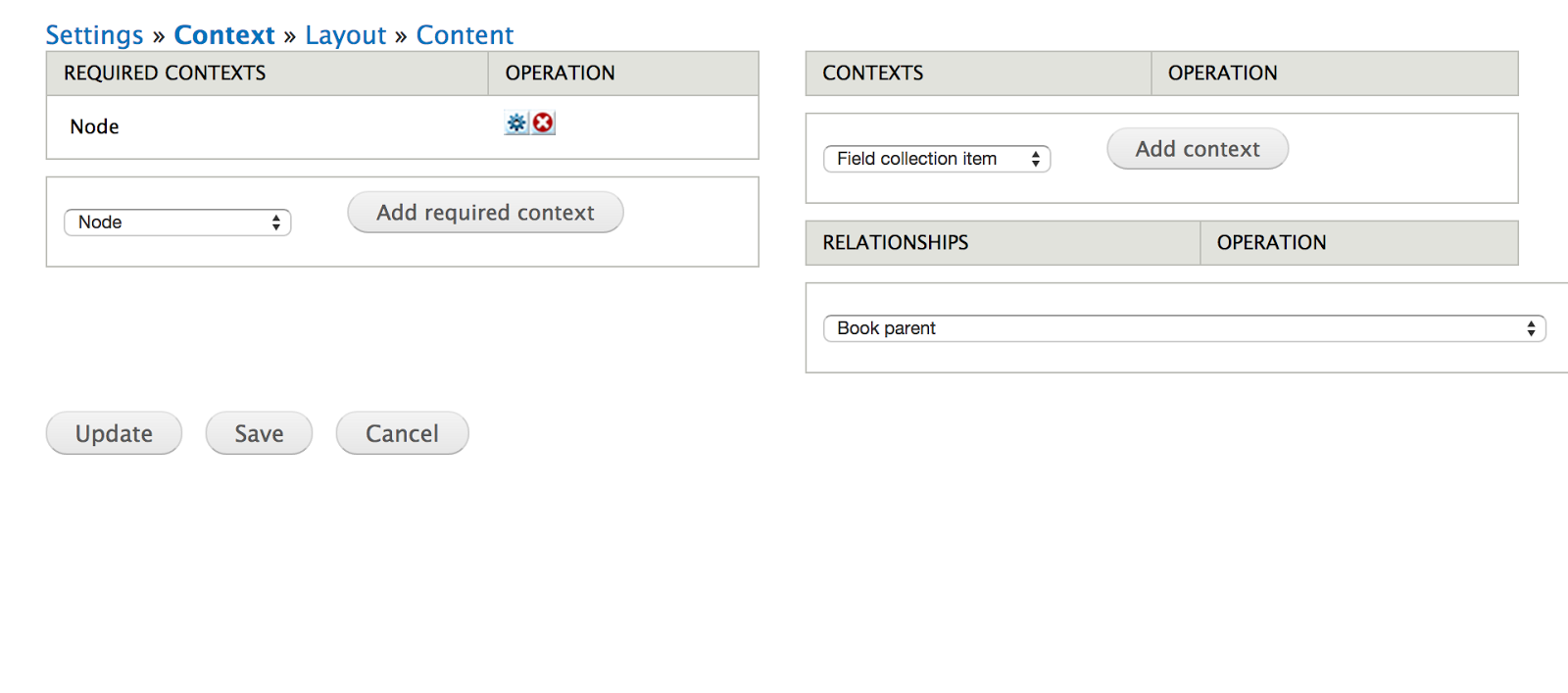The height and width of the screenshot is (693, 1568).
Task: Open settings for the Node context via gear icon
Action: [516, 123]
